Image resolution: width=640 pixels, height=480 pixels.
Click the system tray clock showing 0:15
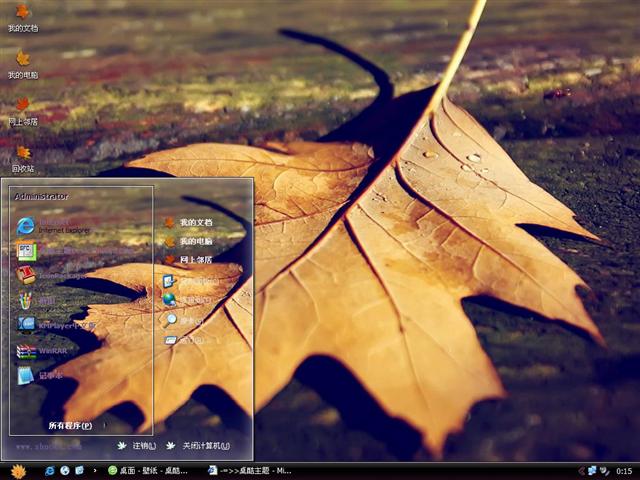click(x=623, y=470)
